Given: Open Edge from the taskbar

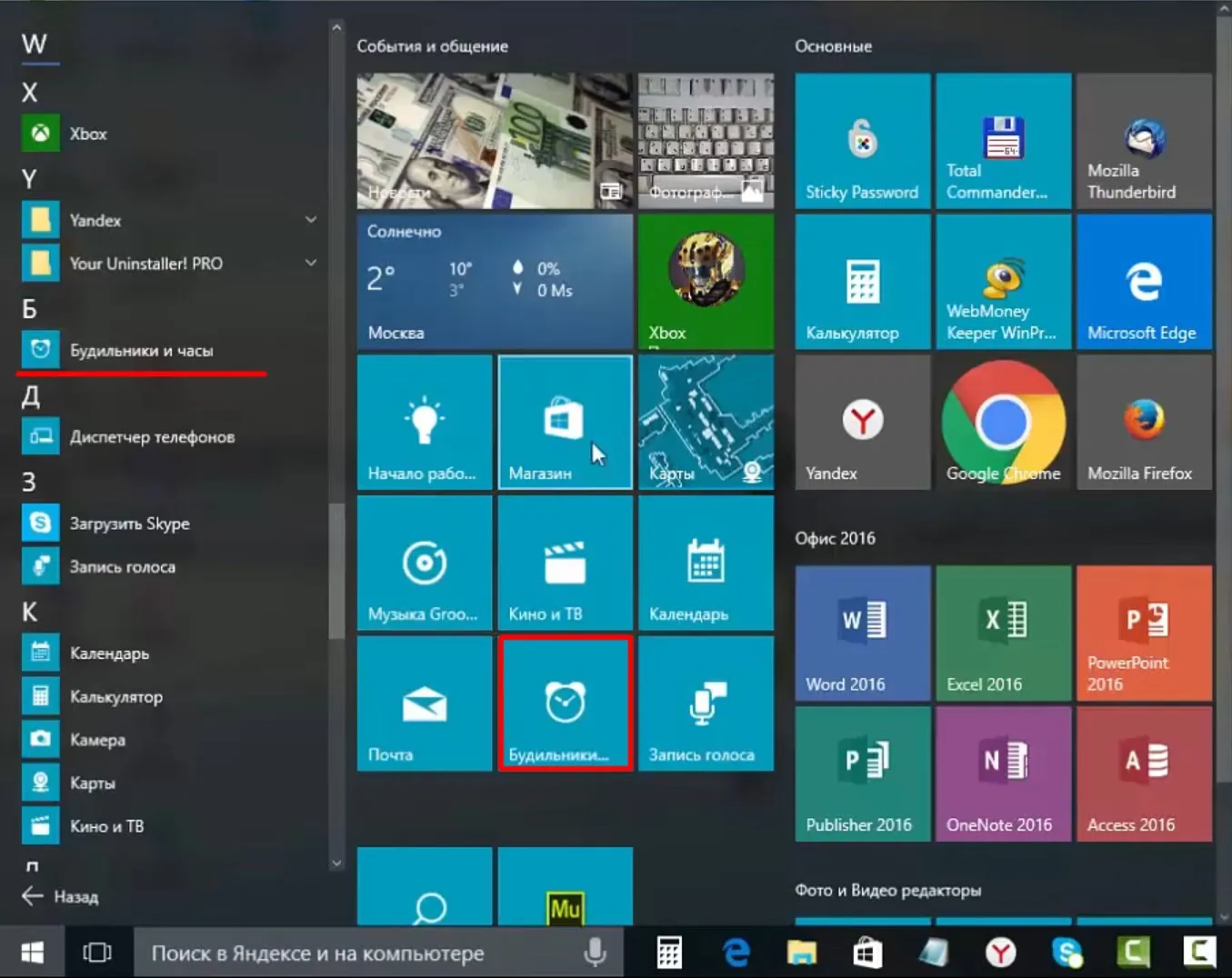Looking at the screenshot, I should click(x=736, y=953).
